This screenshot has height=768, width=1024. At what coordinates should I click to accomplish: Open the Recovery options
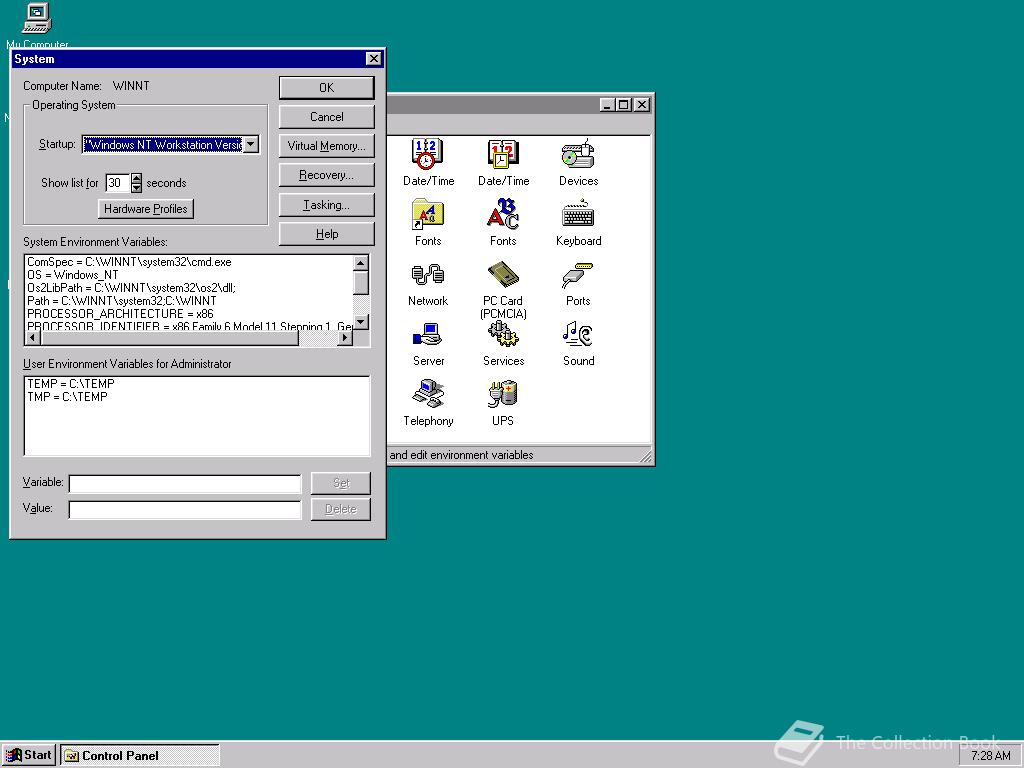(327, 175)
